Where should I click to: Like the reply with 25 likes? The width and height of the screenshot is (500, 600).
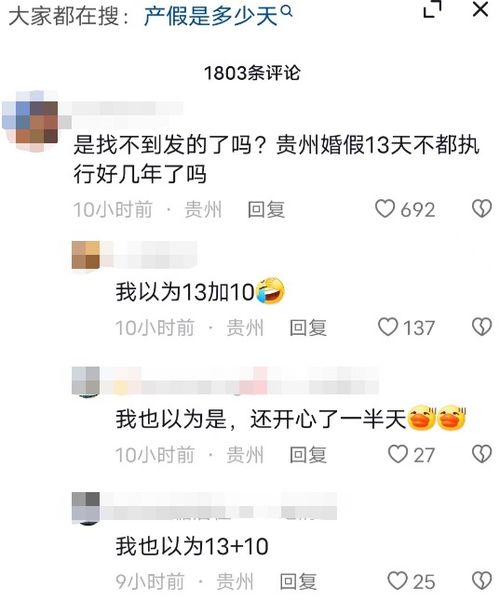coord(397,581)
